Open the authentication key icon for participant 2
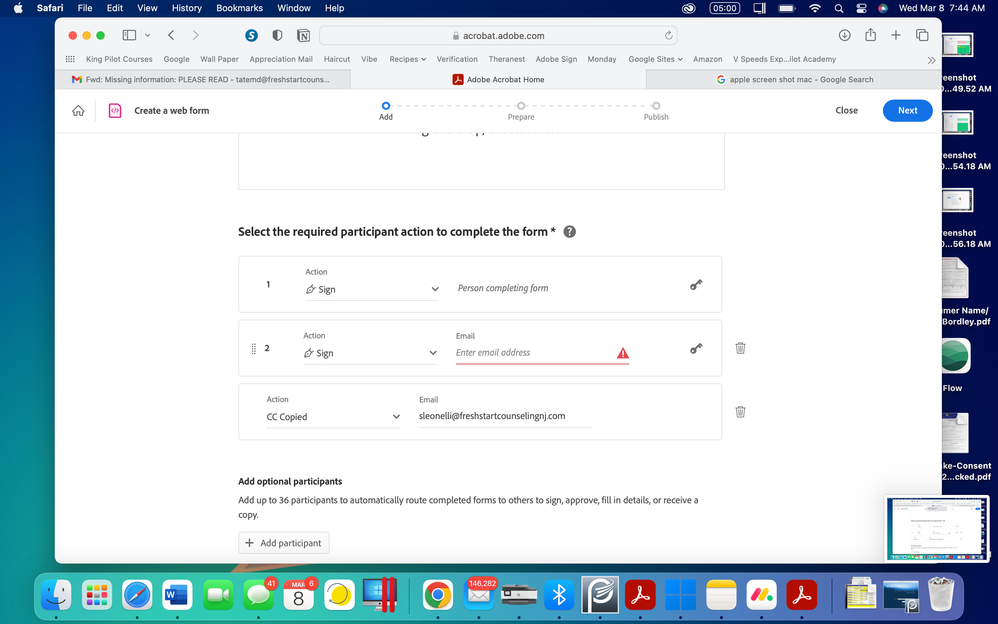This screenshot has width=998, height=624. pyautogui.click(x=696, y=348)
